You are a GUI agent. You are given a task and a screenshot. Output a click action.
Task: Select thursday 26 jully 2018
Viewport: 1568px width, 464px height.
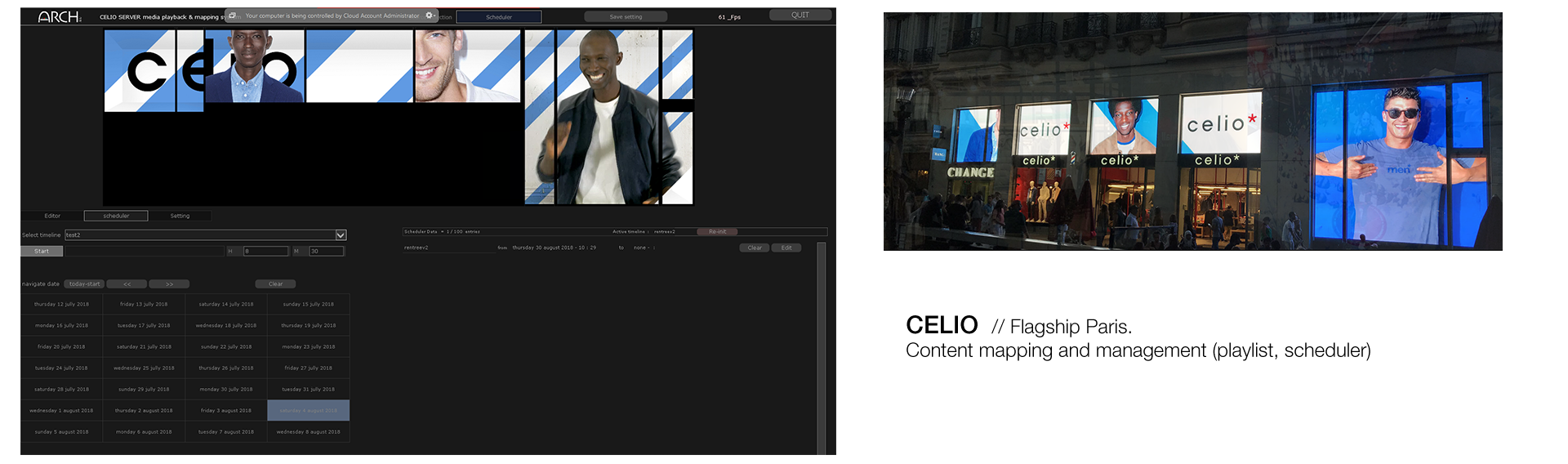226,368
